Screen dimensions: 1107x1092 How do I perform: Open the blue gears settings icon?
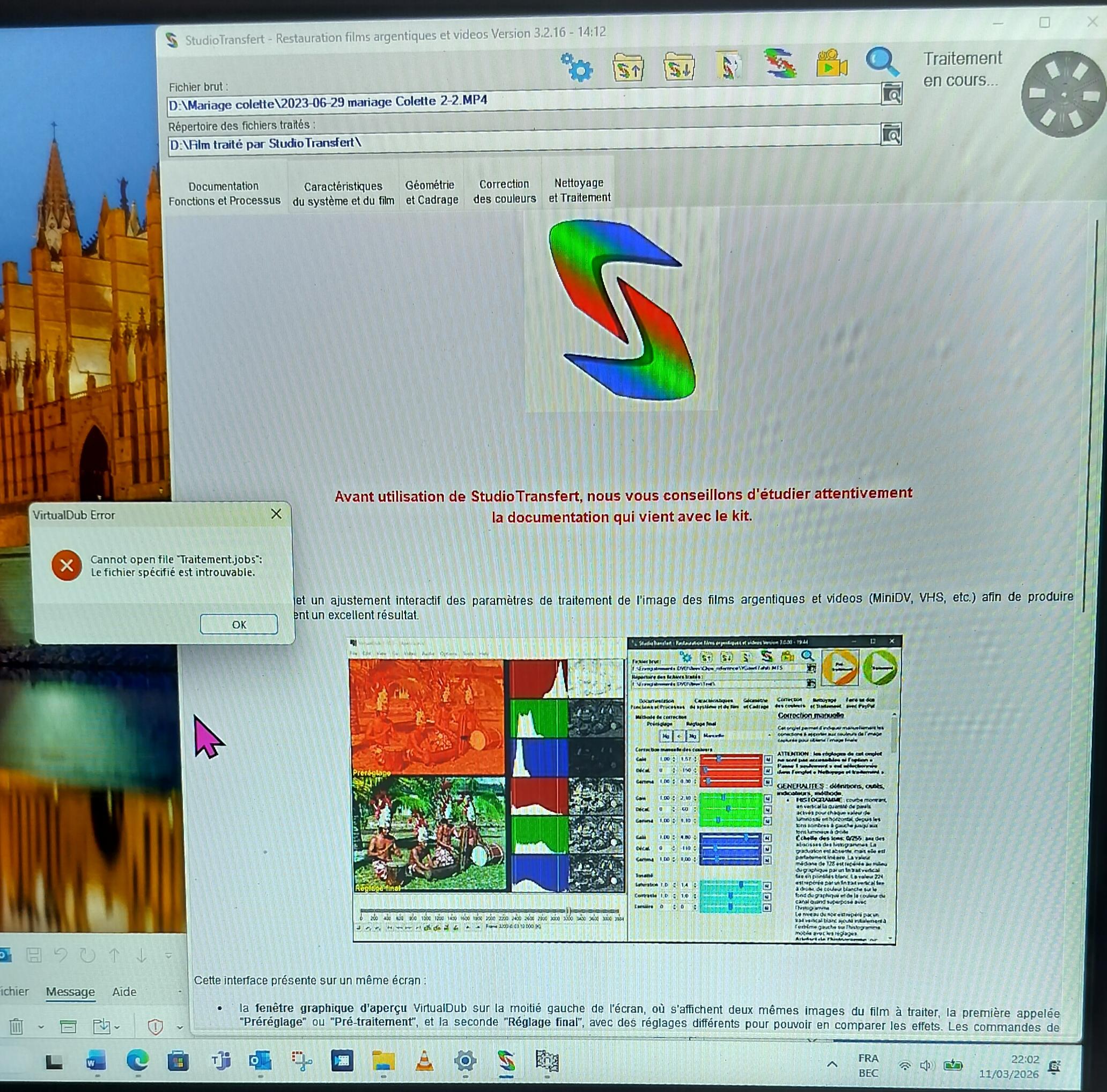(x=577, y=67)
